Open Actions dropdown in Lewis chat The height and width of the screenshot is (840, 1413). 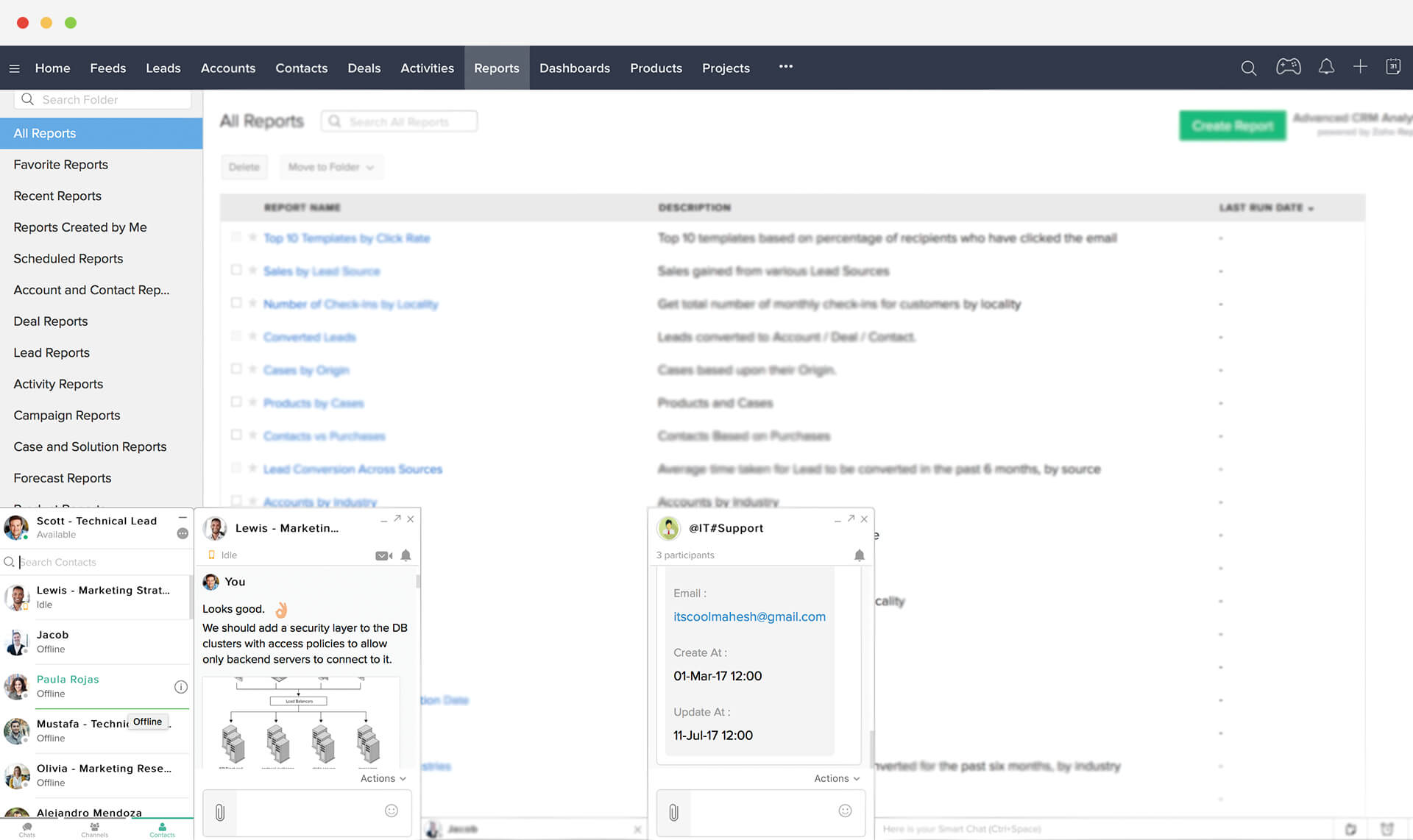pyautogui.click(x=383, y=778)
